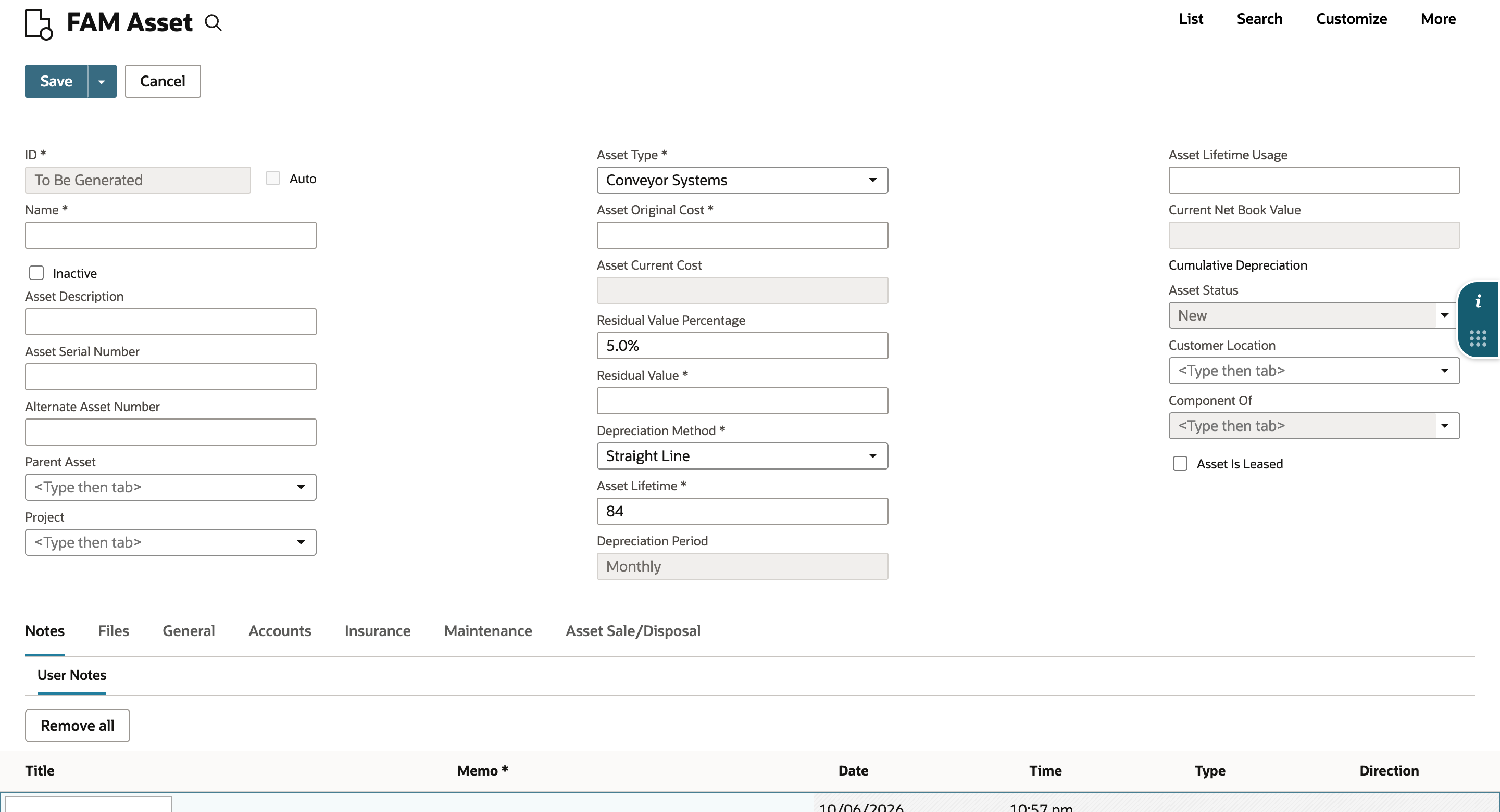The image size is (1500, 812).
Task: Click the Asset Serial Number field
Action: pos(171,377)
